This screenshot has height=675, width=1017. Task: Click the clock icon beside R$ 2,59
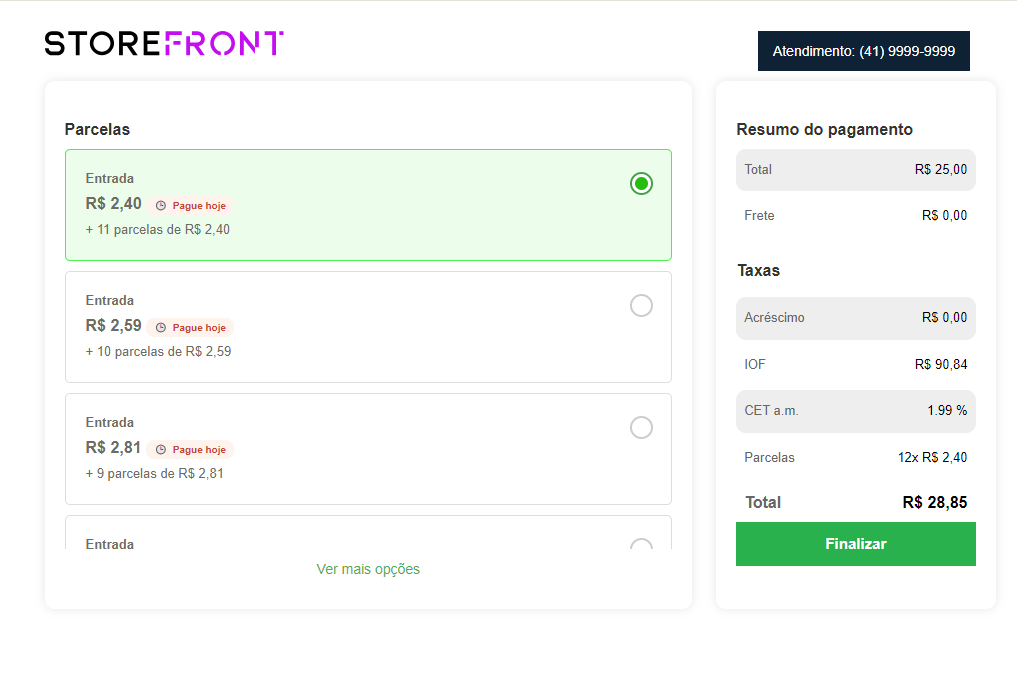pyautogui.click(x=161, y=327)
